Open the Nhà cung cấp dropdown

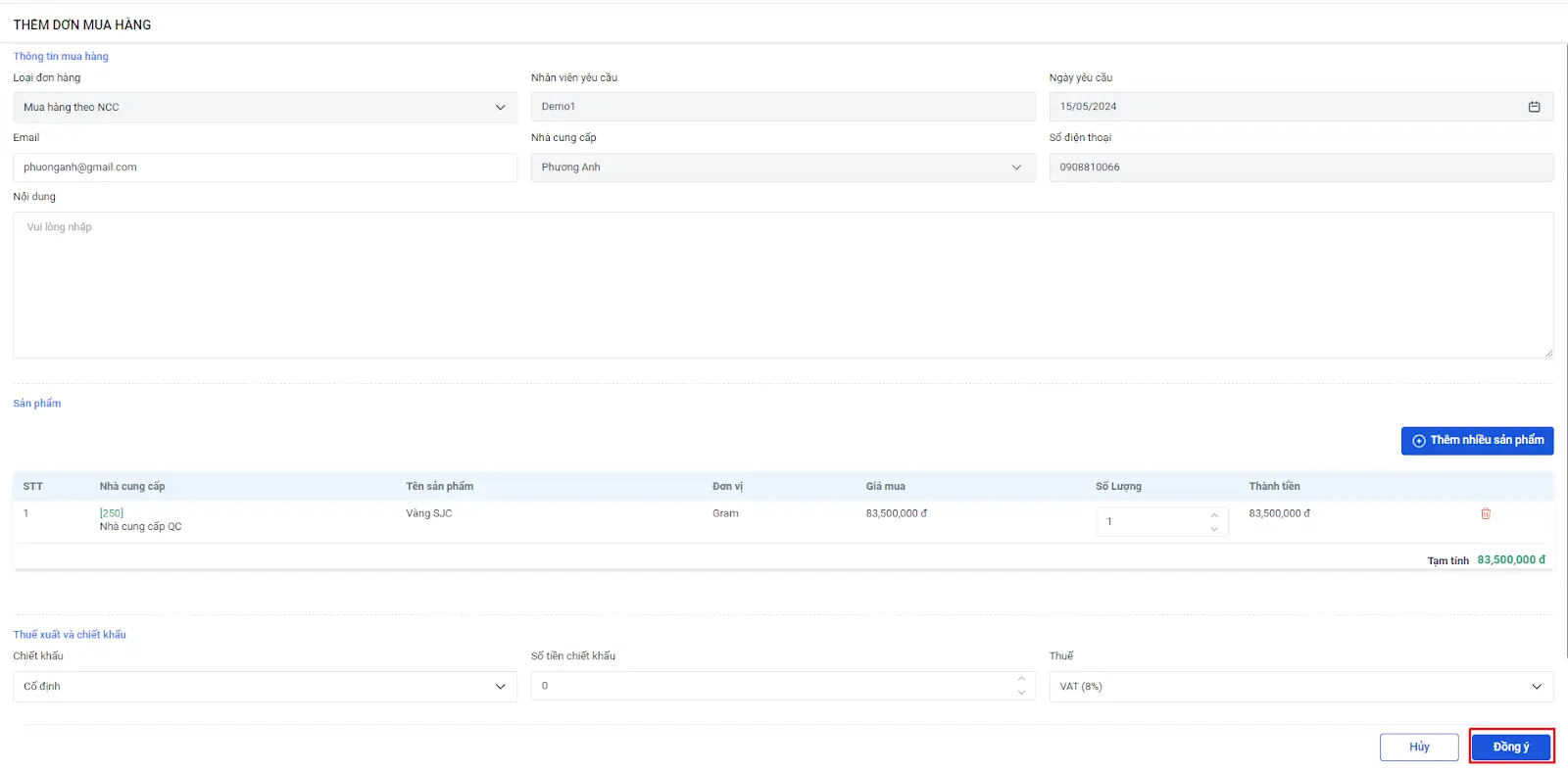[783, 168]
